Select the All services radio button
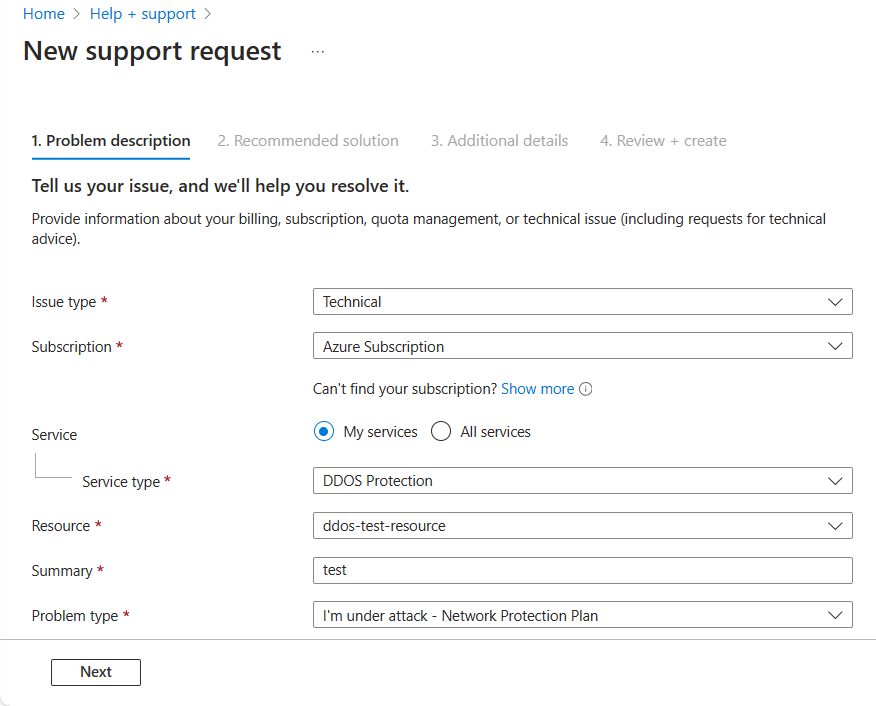876x706 pixels. coord(441,431)
